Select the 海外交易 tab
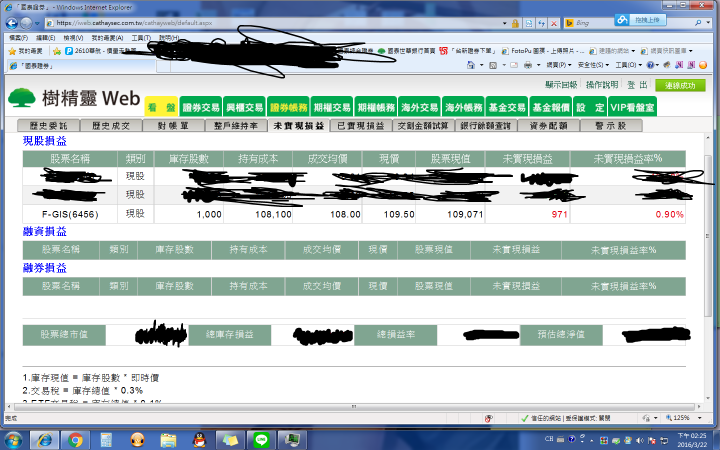The image size is (720, 450). click(x=419, y=107)
